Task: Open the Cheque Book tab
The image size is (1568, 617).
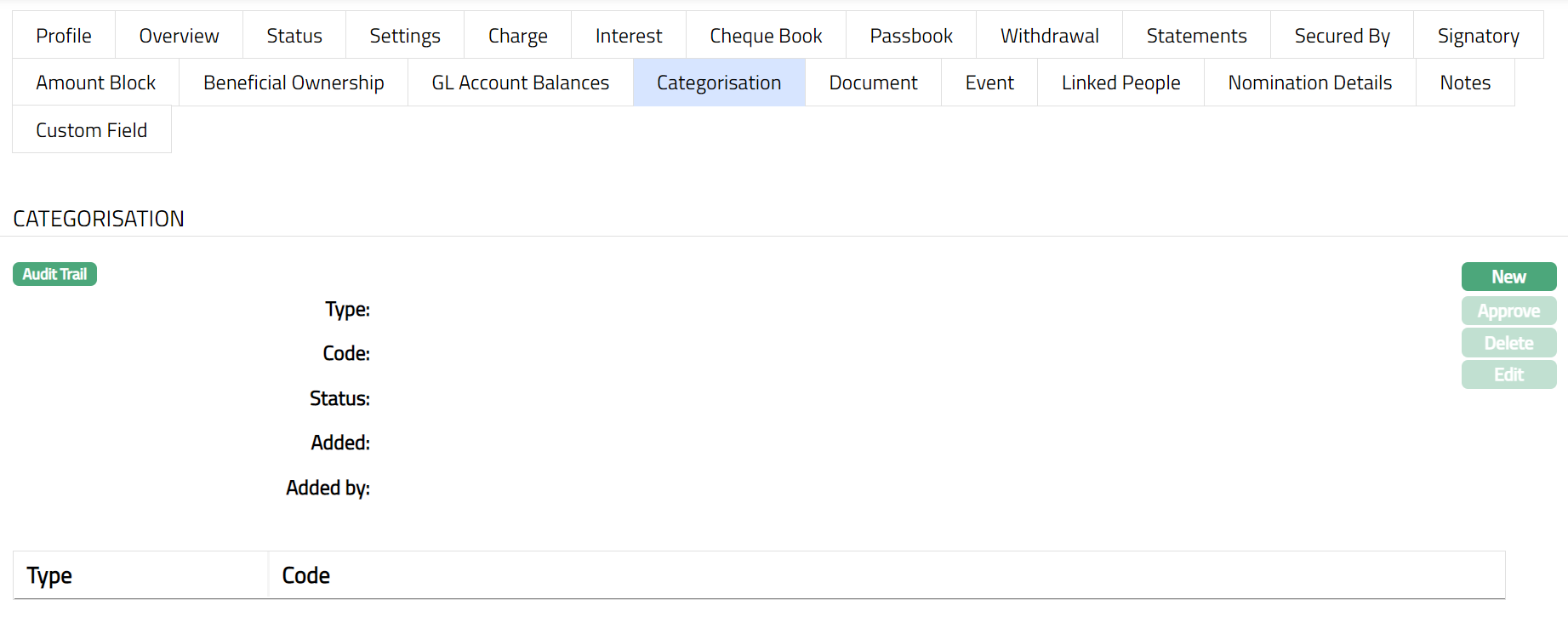Action: [766, 36]
